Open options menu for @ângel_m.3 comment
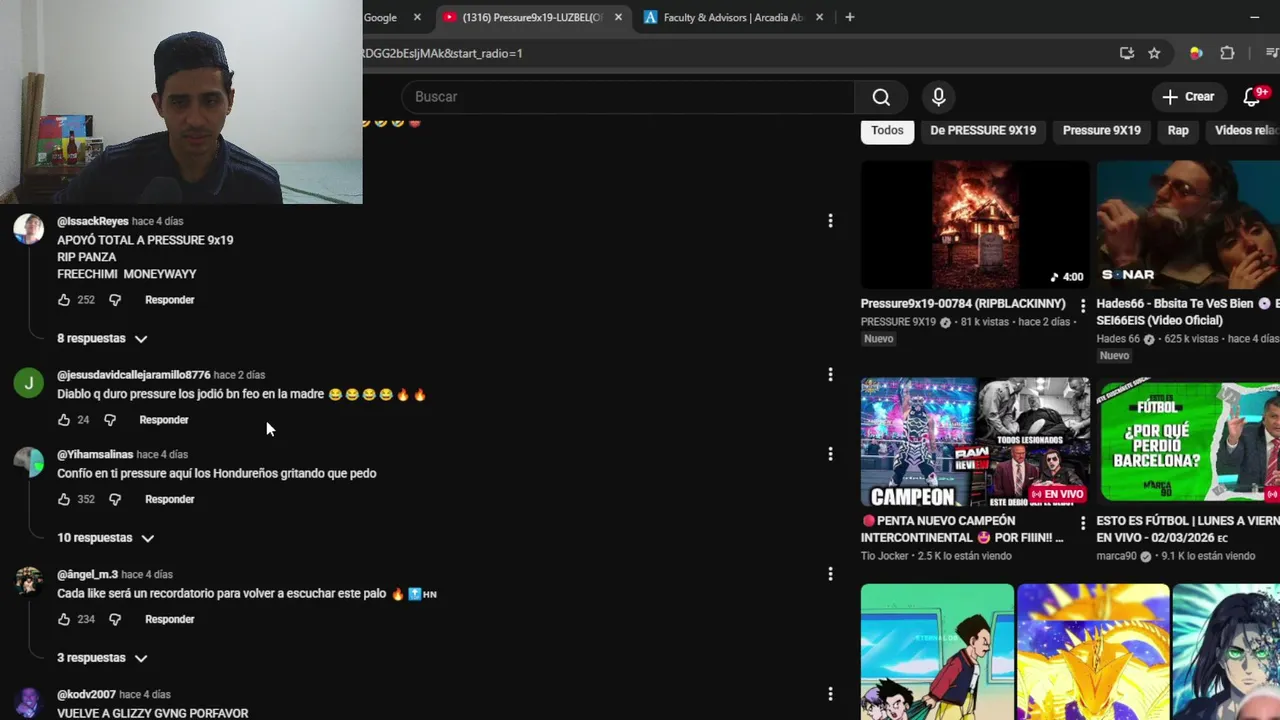 click(830, 574)
